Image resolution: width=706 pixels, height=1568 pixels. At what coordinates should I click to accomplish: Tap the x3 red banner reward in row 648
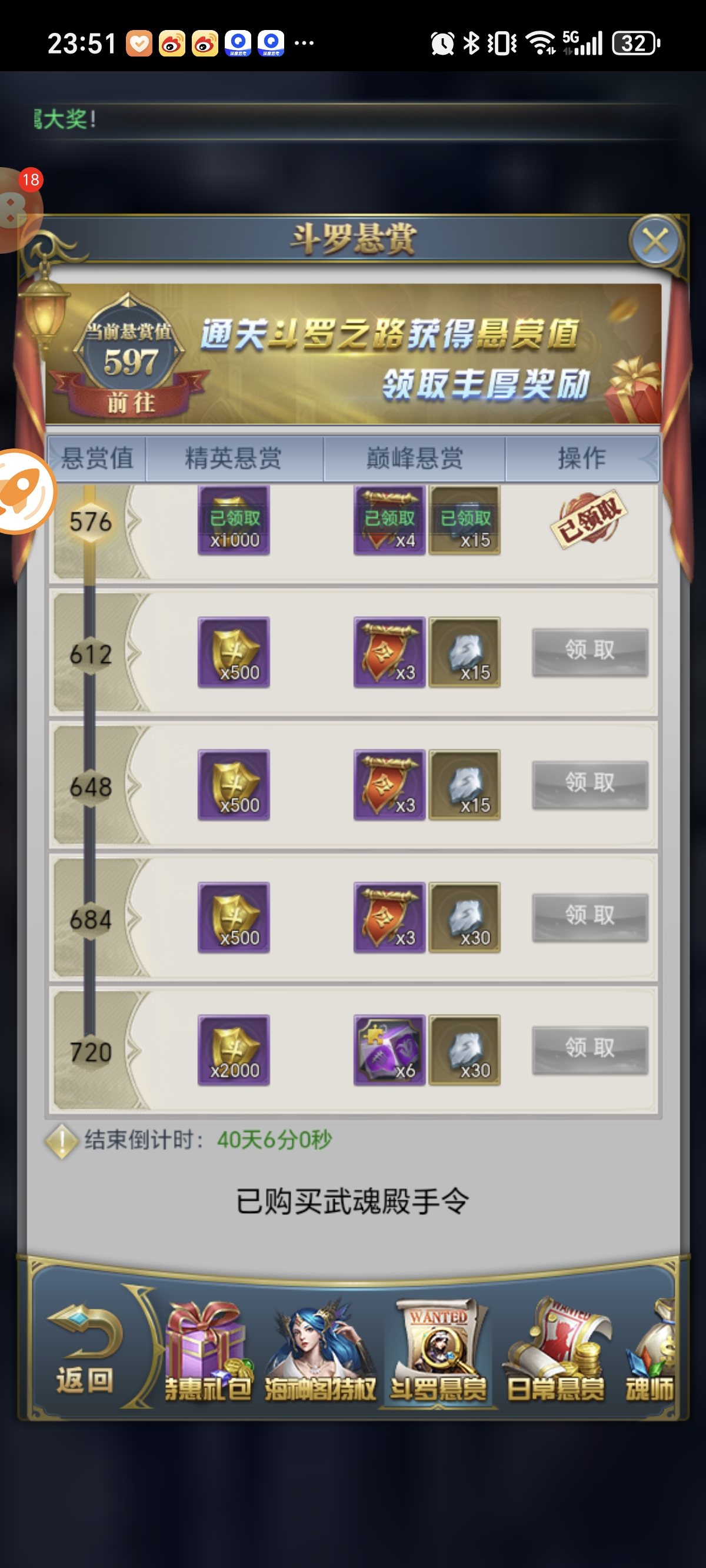[389, 785]
